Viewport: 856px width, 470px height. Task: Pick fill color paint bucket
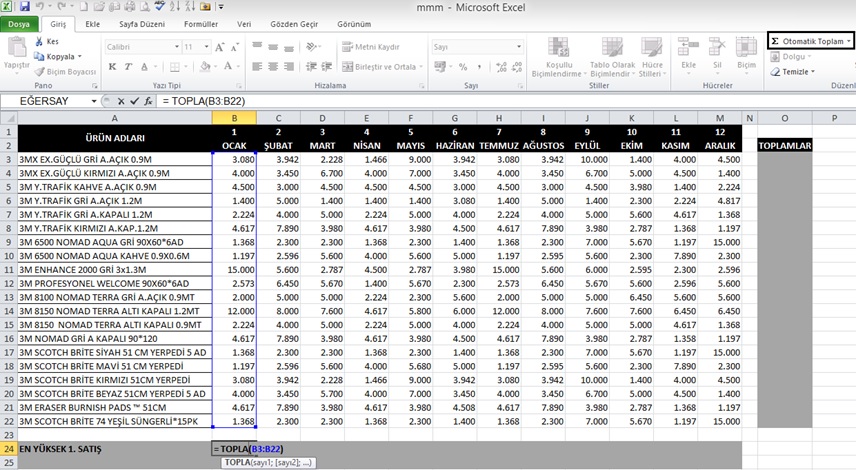point(205,67)
